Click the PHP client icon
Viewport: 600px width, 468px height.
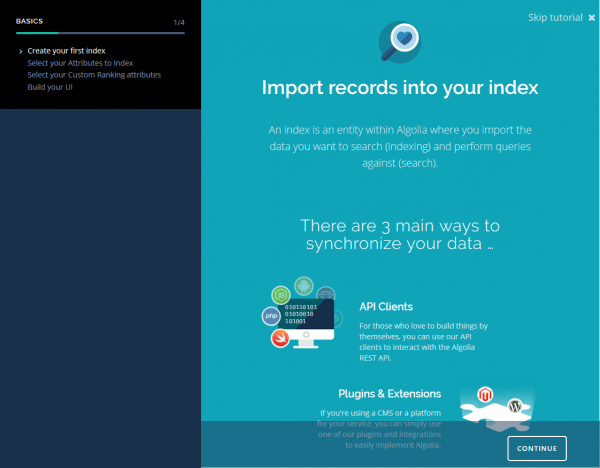[x=271, y=316]
